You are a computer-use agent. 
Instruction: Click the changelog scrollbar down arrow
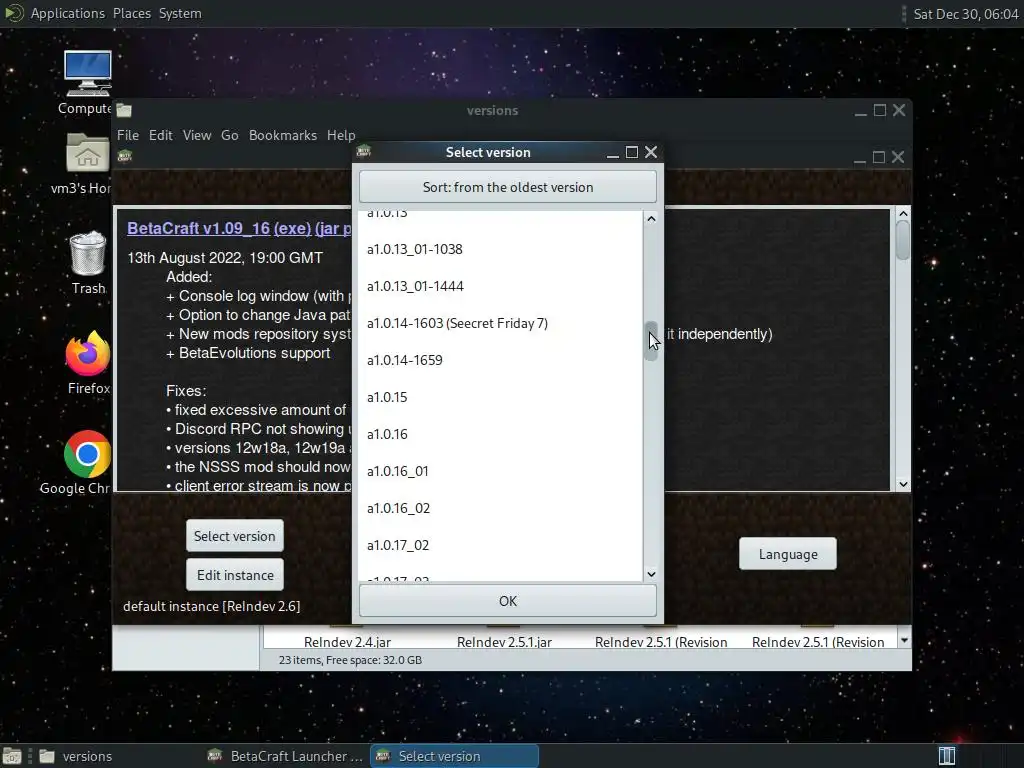click(903, 485)
